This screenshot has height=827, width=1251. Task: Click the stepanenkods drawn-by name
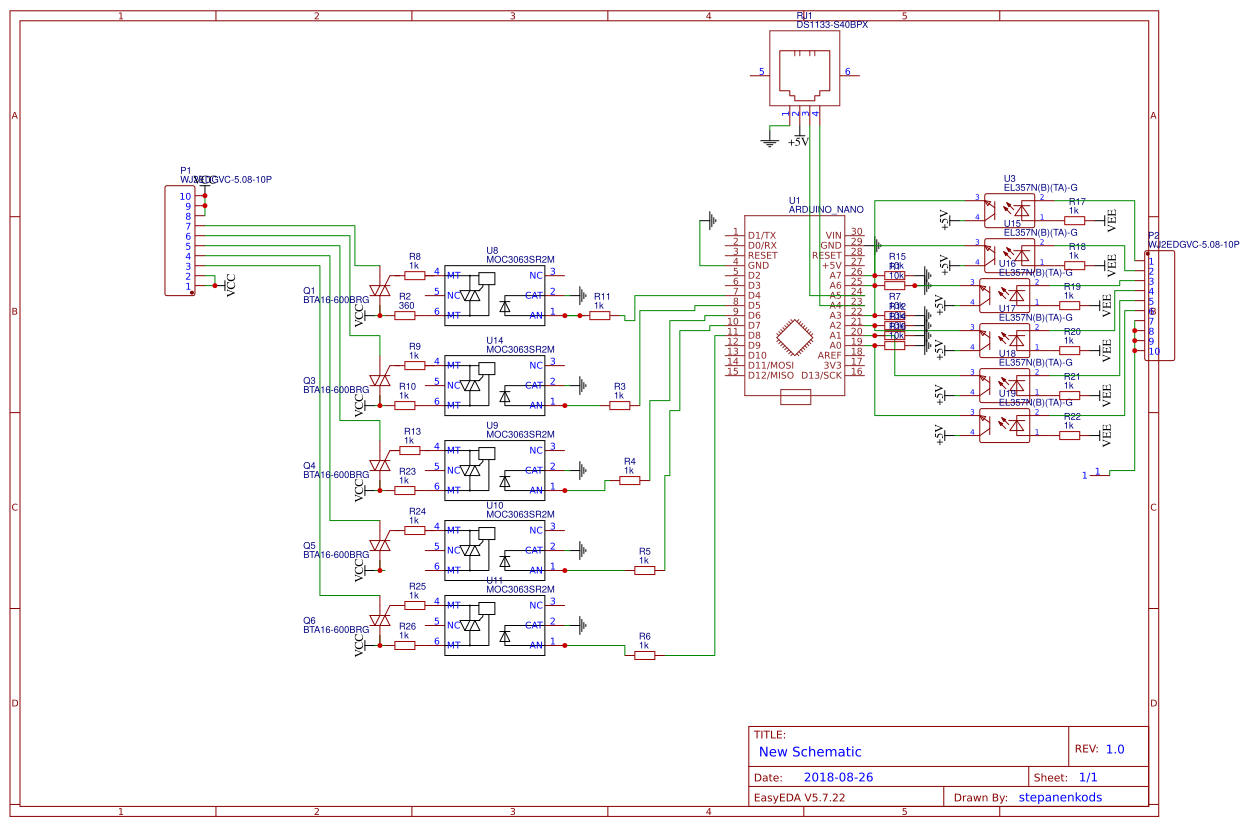coord(1059,797)
